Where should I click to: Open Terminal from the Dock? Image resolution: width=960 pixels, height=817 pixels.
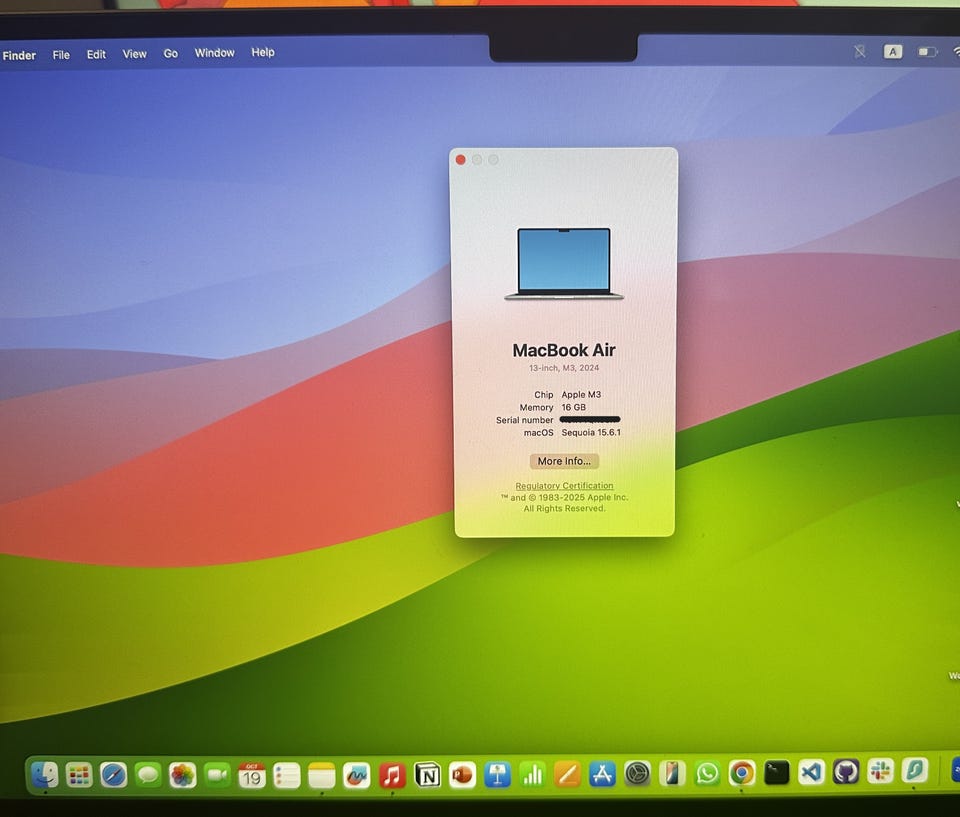click(776, 773)
